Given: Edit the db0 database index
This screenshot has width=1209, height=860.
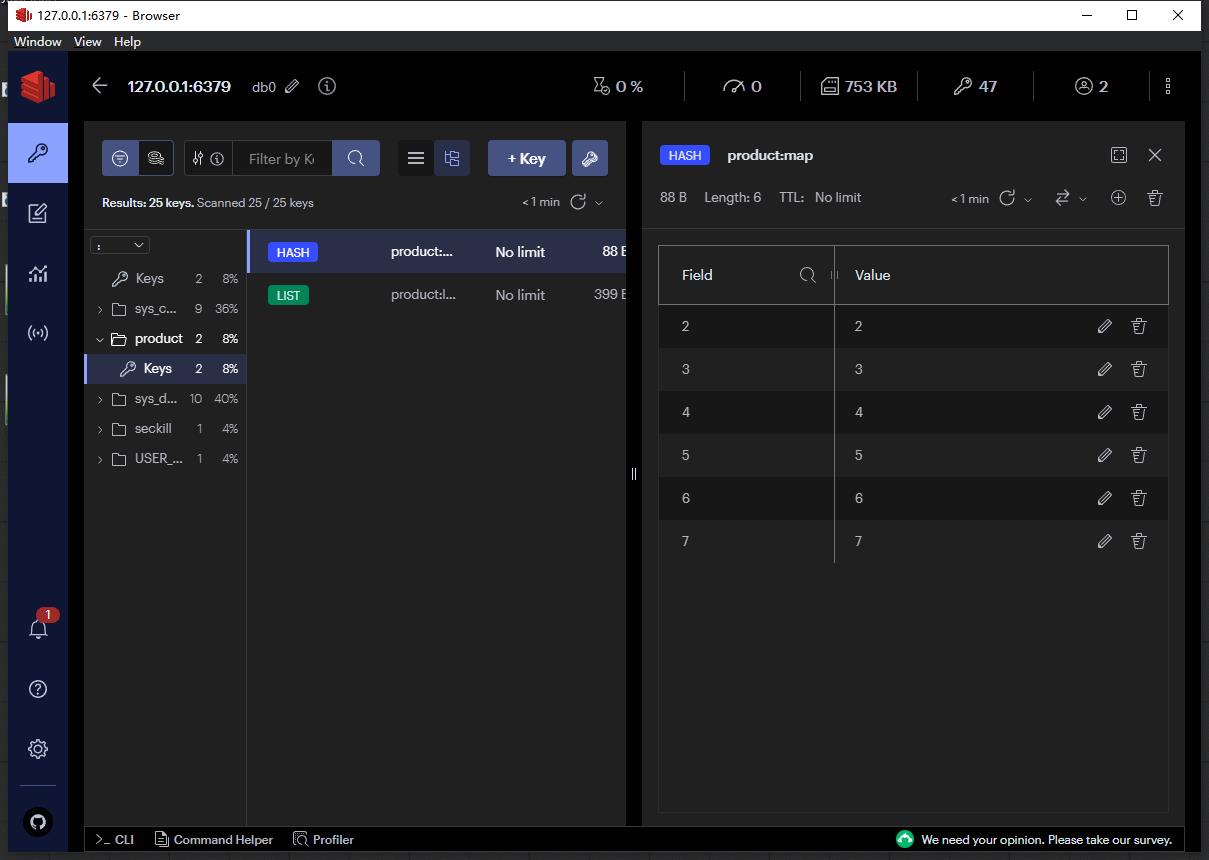Looking at the screenshot, I should pyautogui.click(x=292, y=87).
